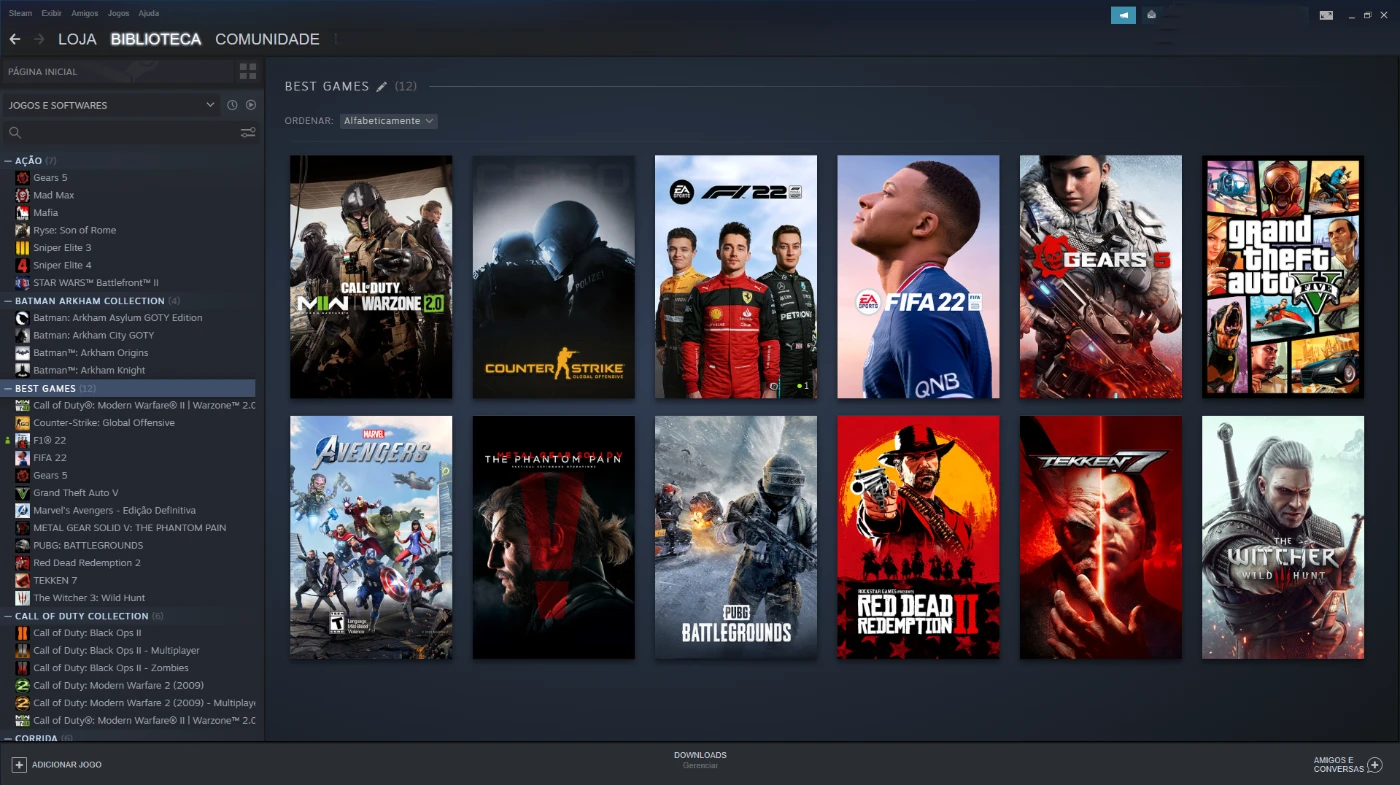
Task: Click Red Dead Redemption 2 sidebar icon
Action: pyautogui.click(x=22, y=563)
